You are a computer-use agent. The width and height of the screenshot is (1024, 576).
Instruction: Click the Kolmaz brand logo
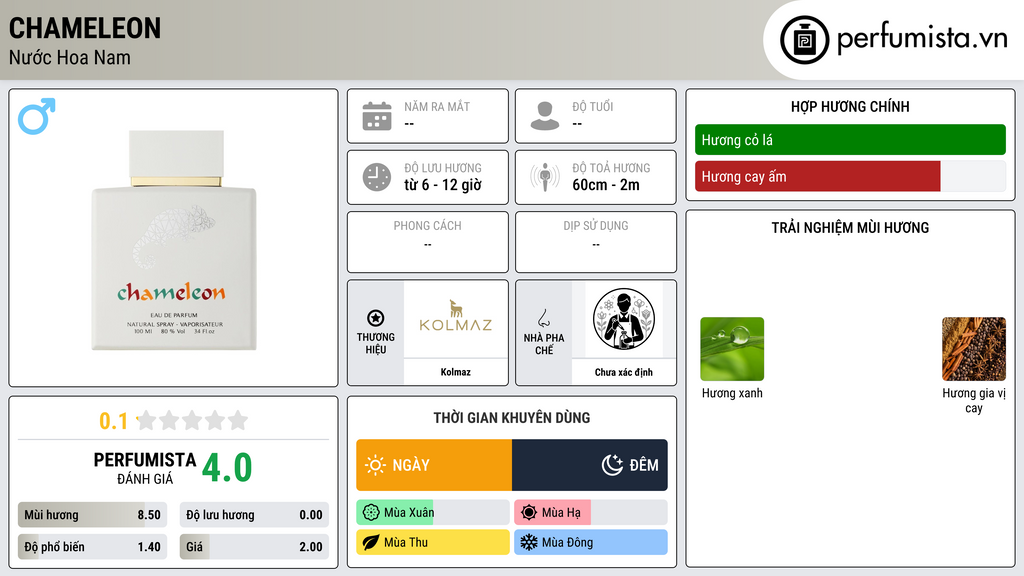tap(456, 317)
